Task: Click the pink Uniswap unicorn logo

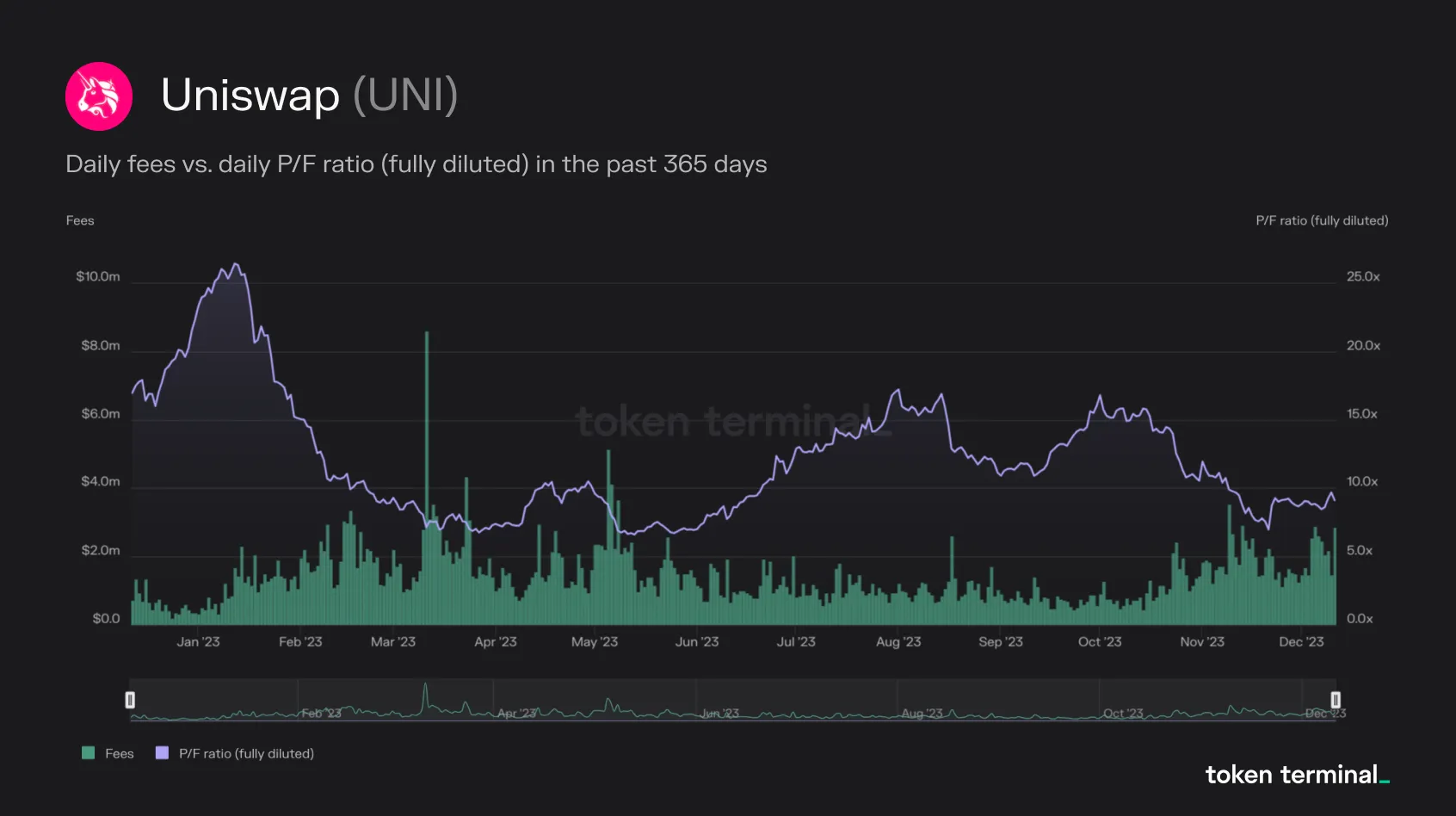Action: click(99, 96)
